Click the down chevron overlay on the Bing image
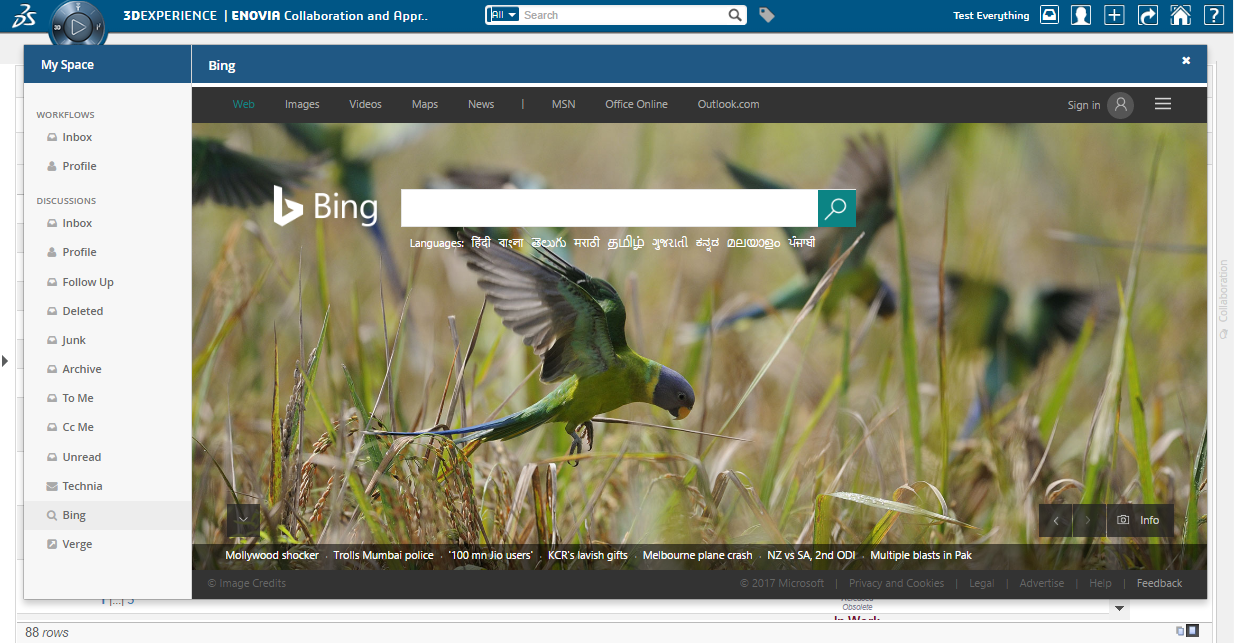The height and width of the screenshot is (643, 1234). (243, 520)
